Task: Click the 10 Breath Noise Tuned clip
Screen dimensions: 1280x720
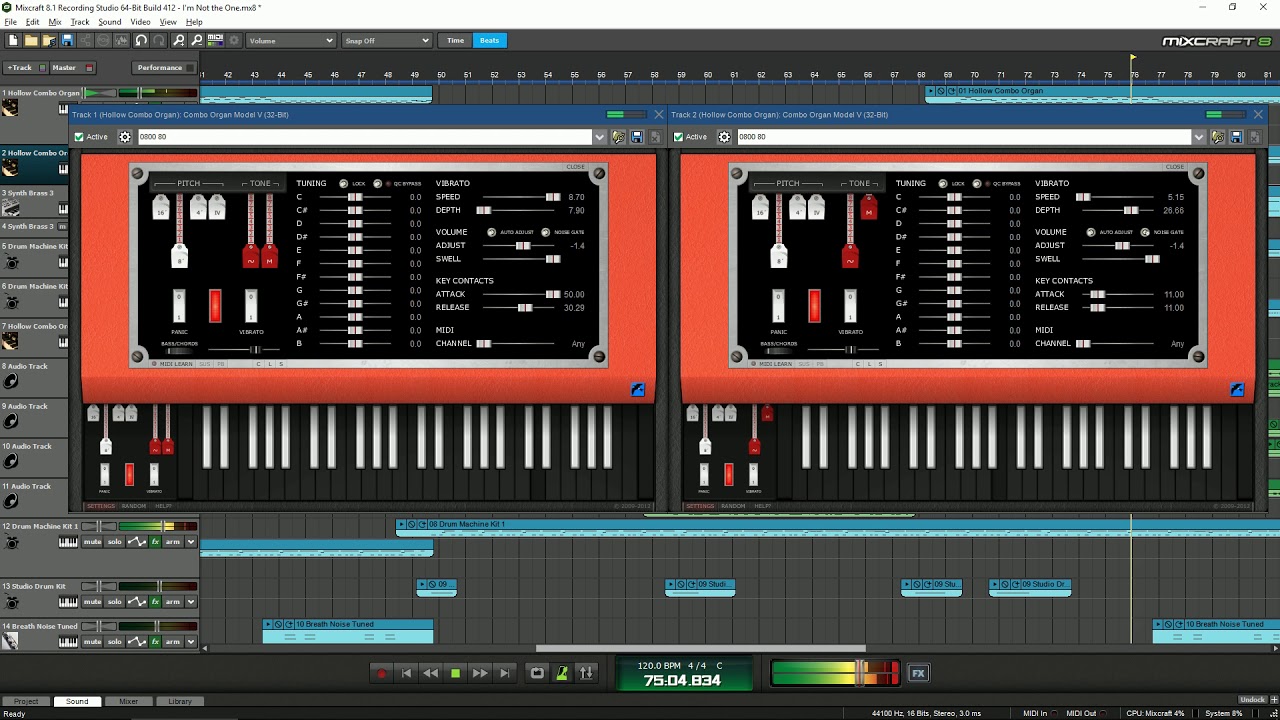Action: [348, 630]
